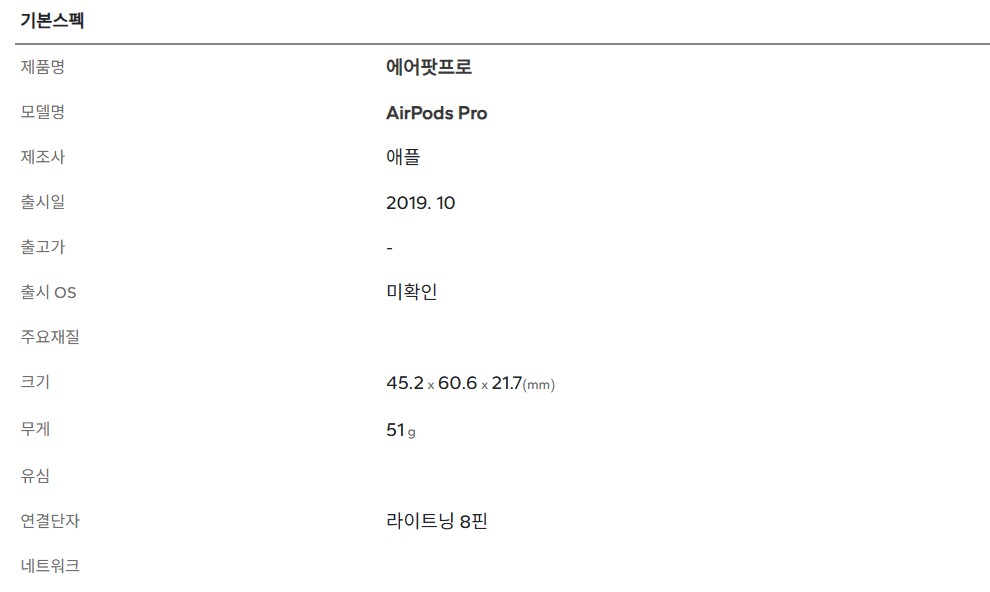Image resolution: width=990 pixels, height=592 pixels.
Task: Click the 기본스펙 section heading
Action: pos(52,21)
